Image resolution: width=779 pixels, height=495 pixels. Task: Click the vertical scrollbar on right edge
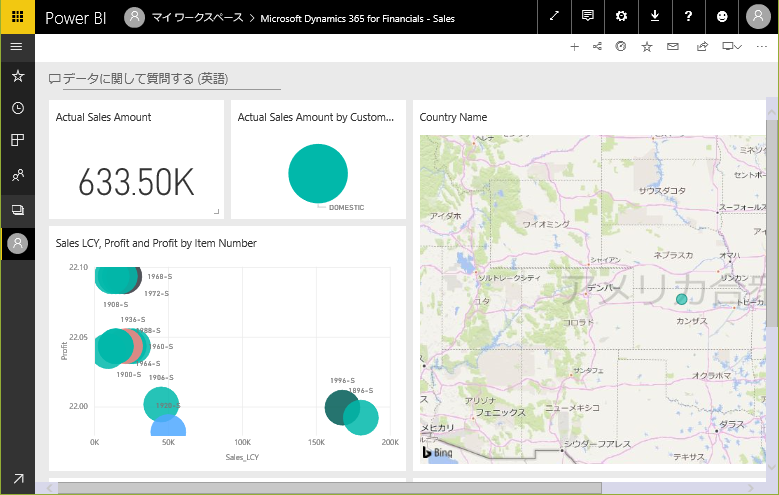[x=772, y=224]
